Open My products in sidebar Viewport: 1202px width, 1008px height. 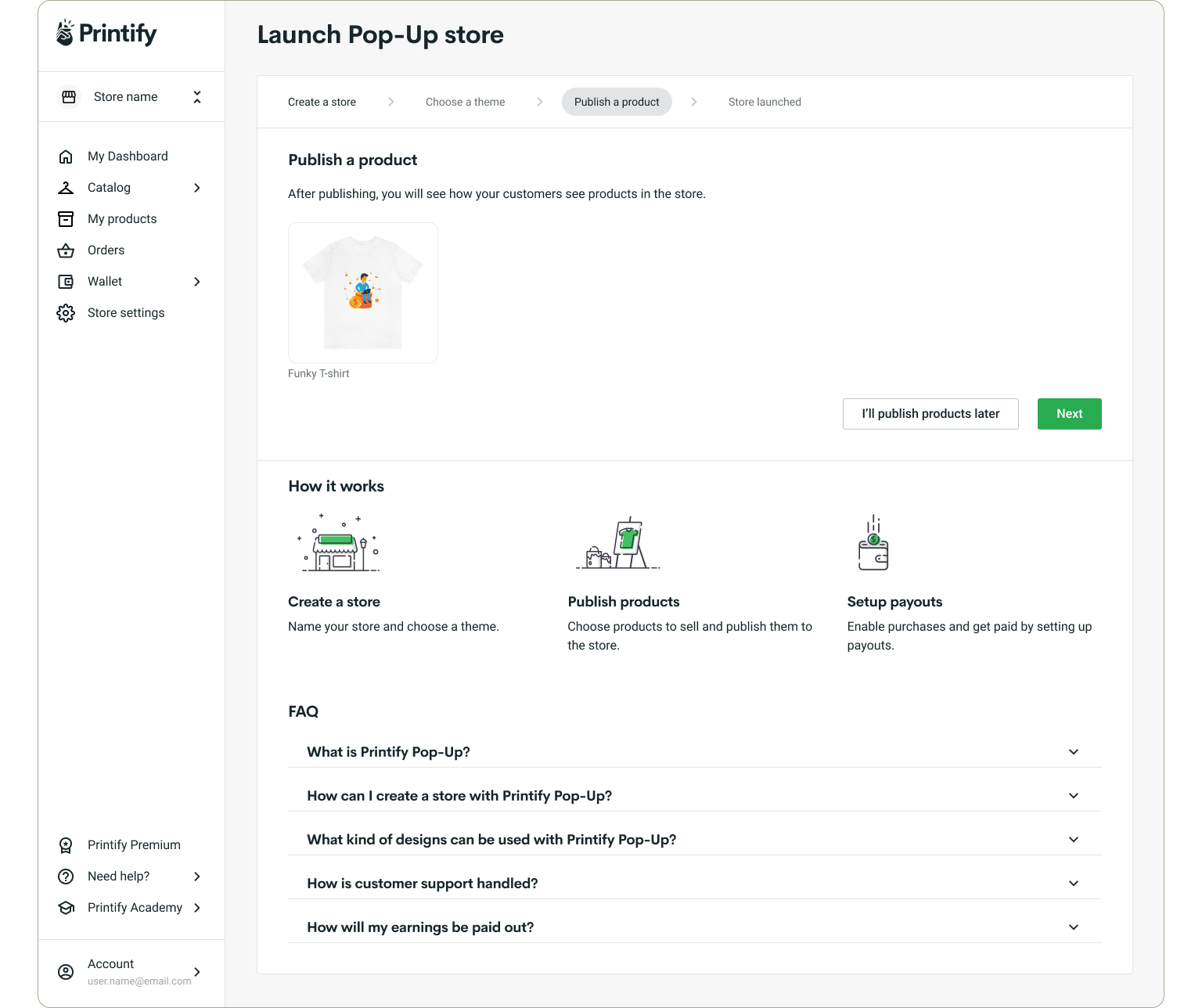pyautogui.click(x=122, y=219)
